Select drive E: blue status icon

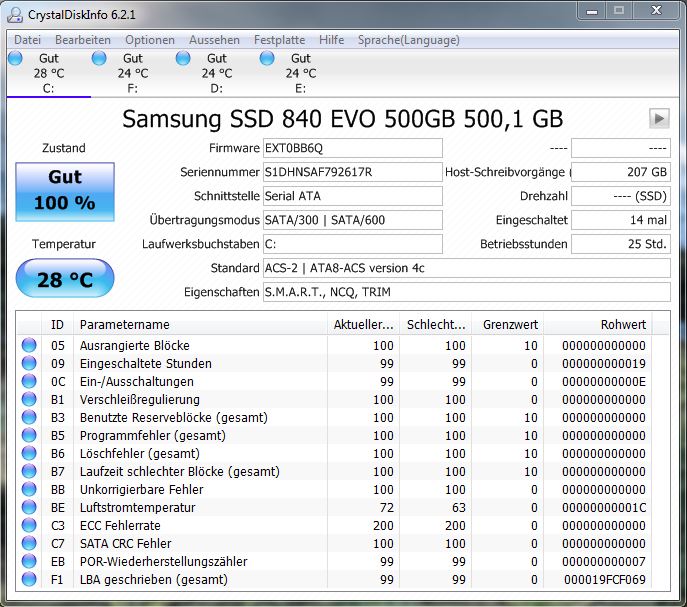pos(267,58)
